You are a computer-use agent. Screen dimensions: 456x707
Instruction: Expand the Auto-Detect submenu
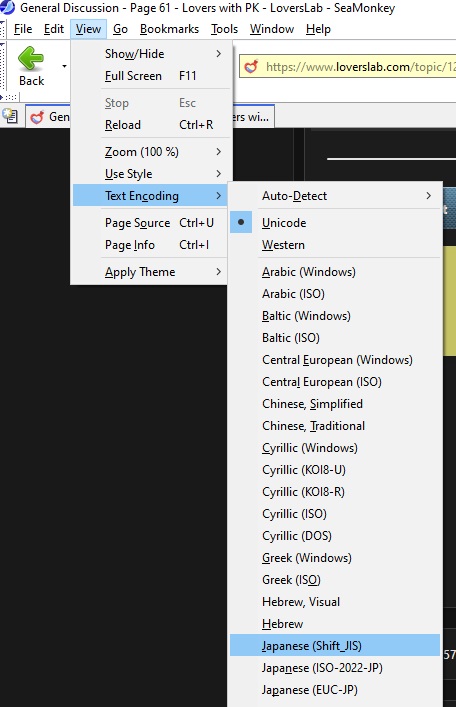(335, 196)
